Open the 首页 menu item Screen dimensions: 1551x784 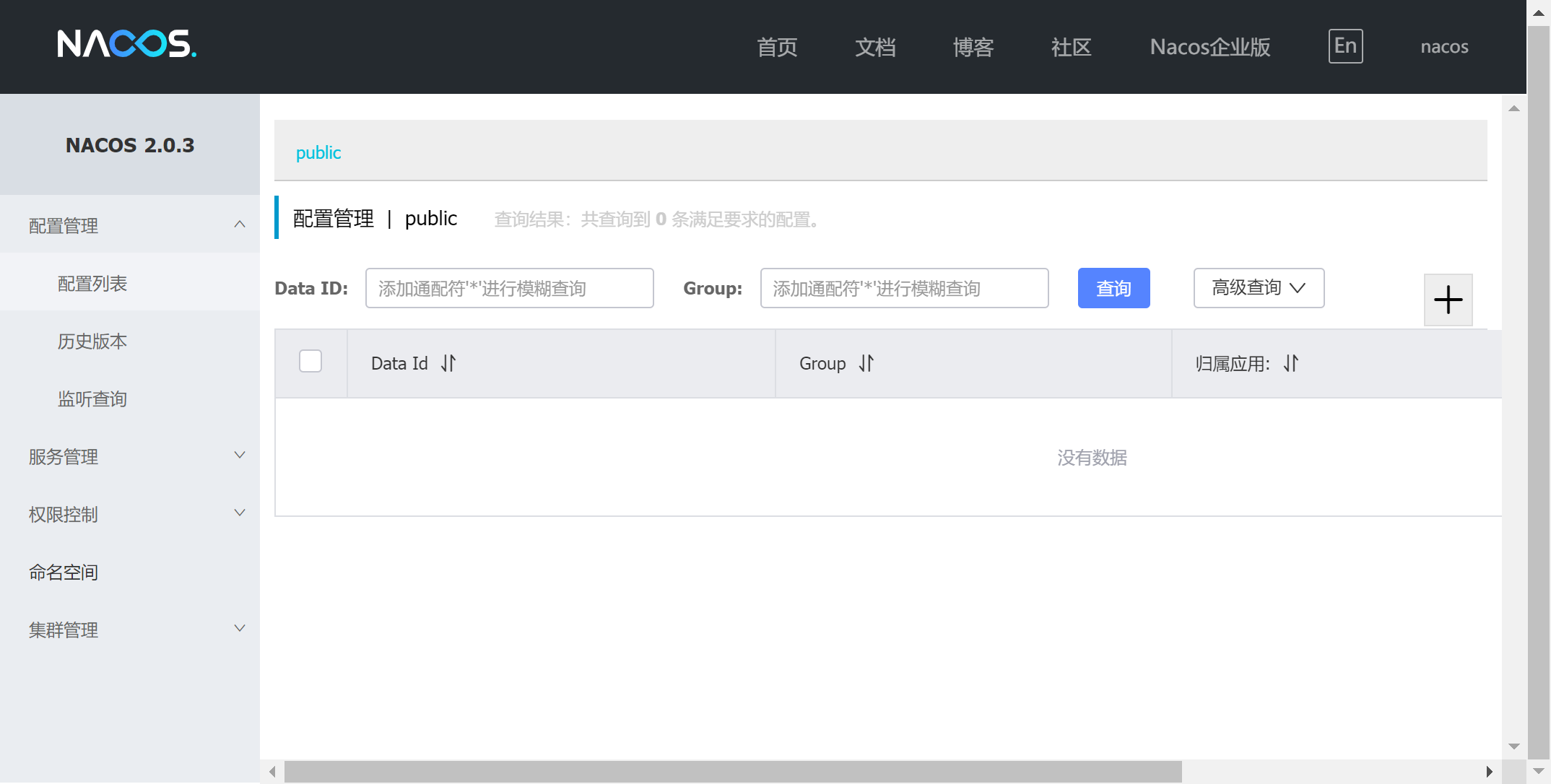coord(776,47)
